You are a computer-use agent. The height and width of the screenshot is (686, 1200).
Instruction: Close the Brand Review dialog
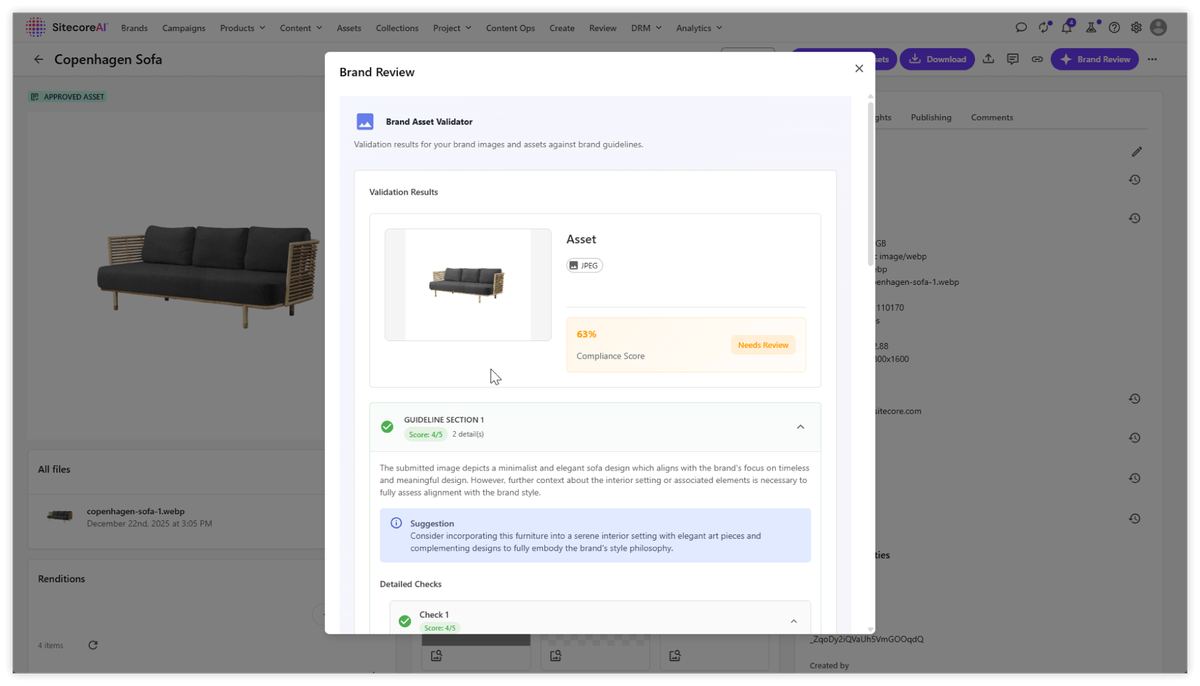pyautogui.click(x=859, y=69)
